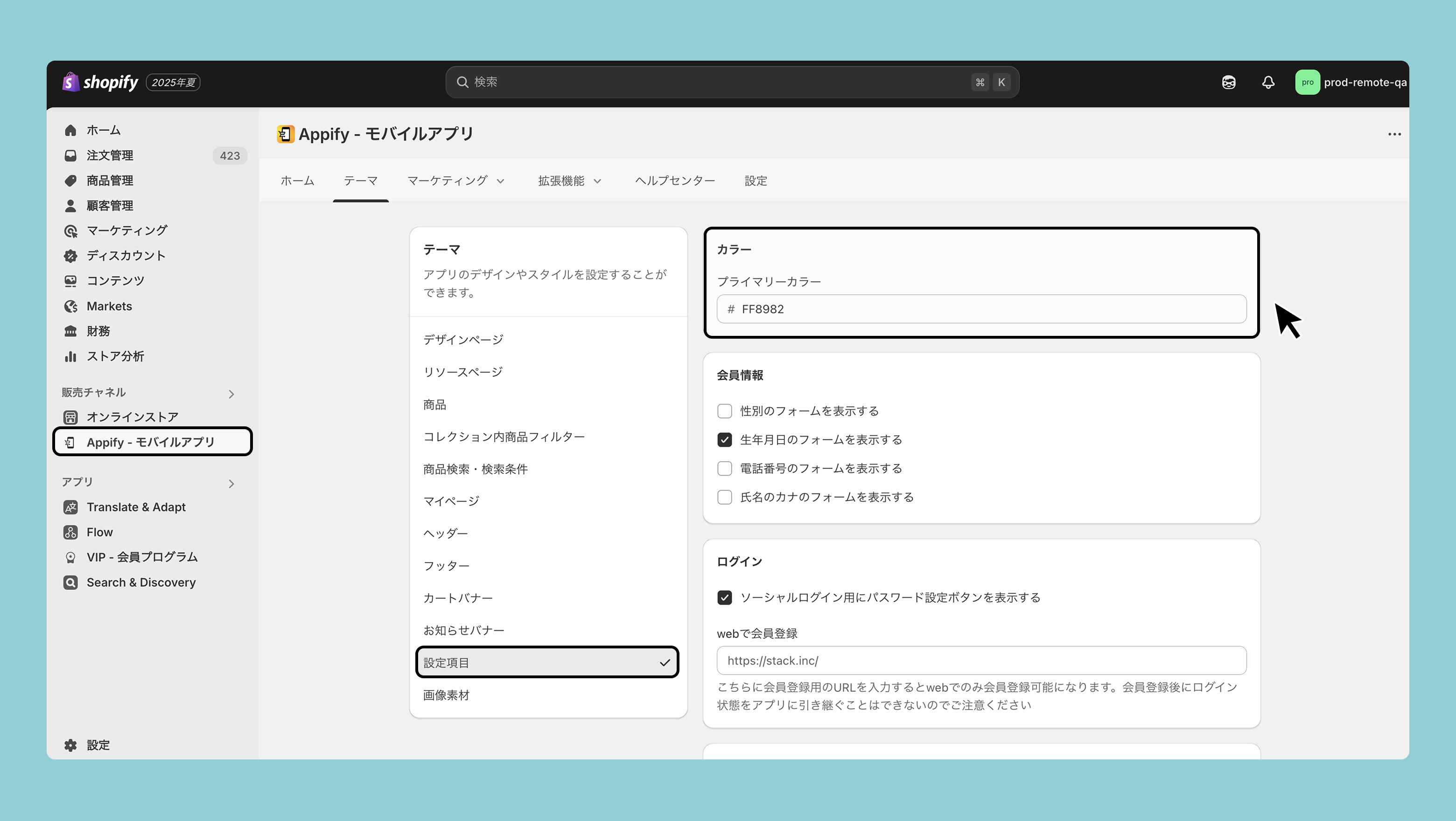The width and height of the screenshot is (1456, 821).
Task: Click the notification bell icon
Action: [1268, 83]
